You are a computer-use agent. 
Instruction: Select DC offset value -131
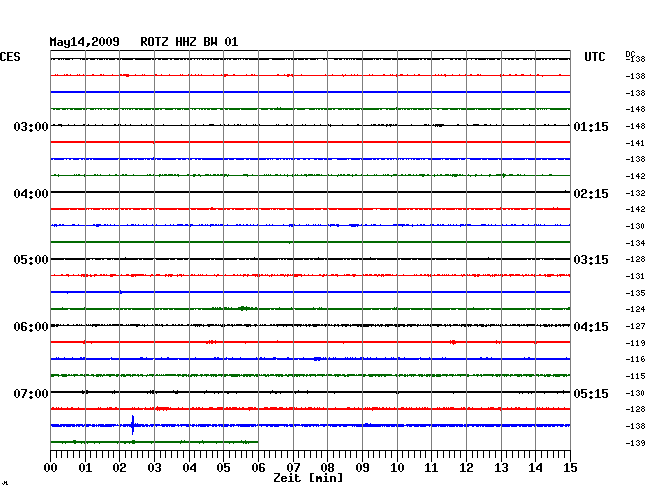coord(635,276)
